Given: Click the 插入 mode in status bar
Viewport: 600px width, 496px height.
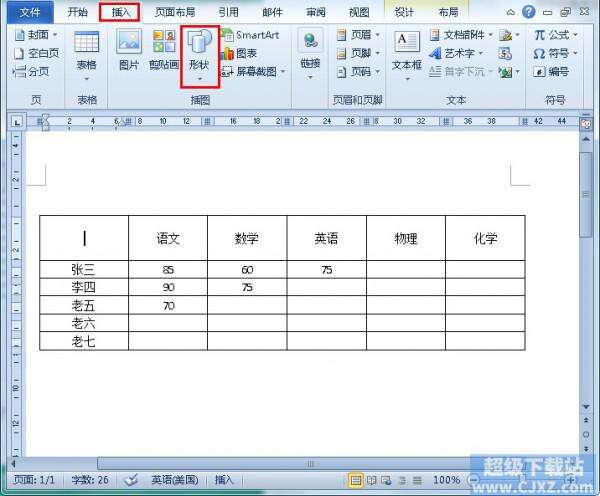Looking at the screenshot, I should 224,480.
